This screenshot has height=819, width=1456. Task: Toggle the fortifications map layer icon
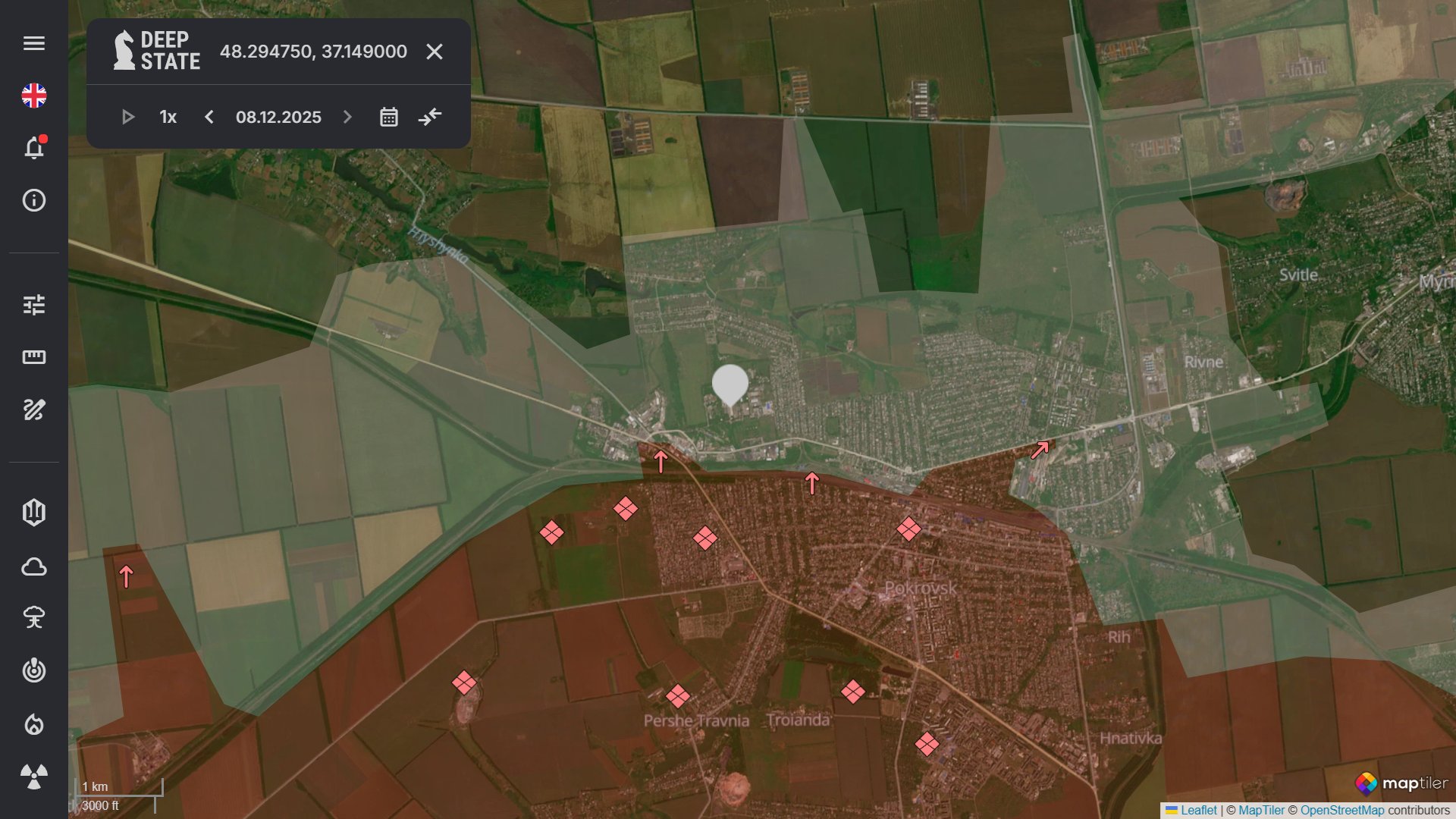tap(34, 513)
